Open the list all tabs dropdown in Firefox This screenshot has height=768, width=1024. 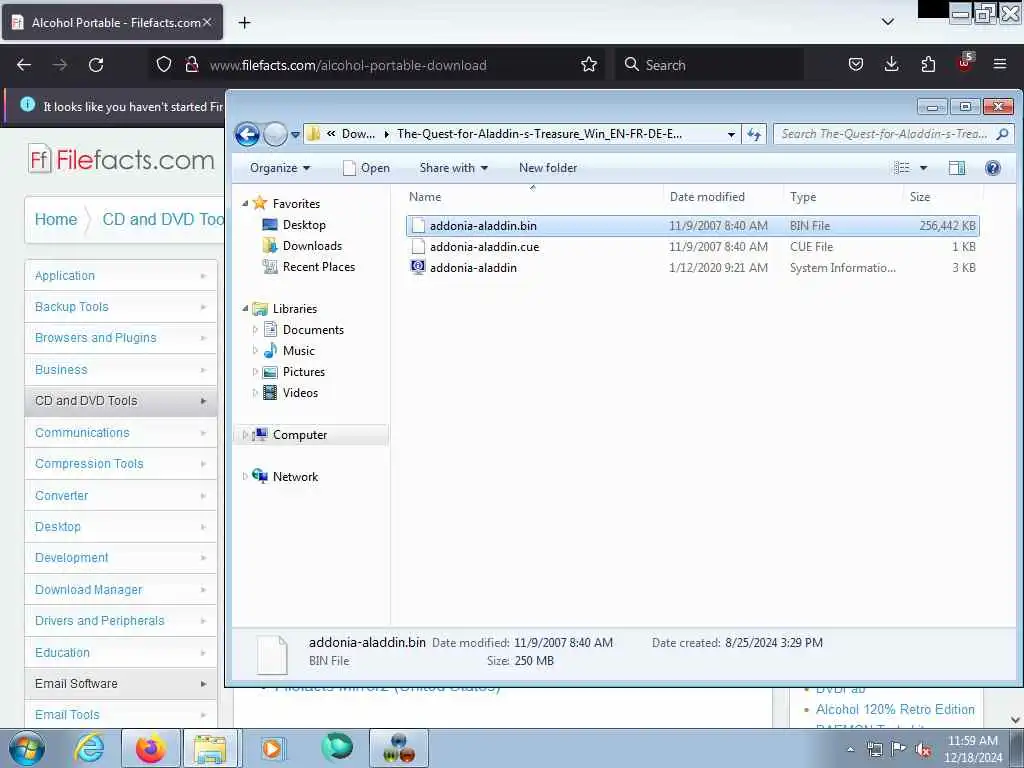888,22
